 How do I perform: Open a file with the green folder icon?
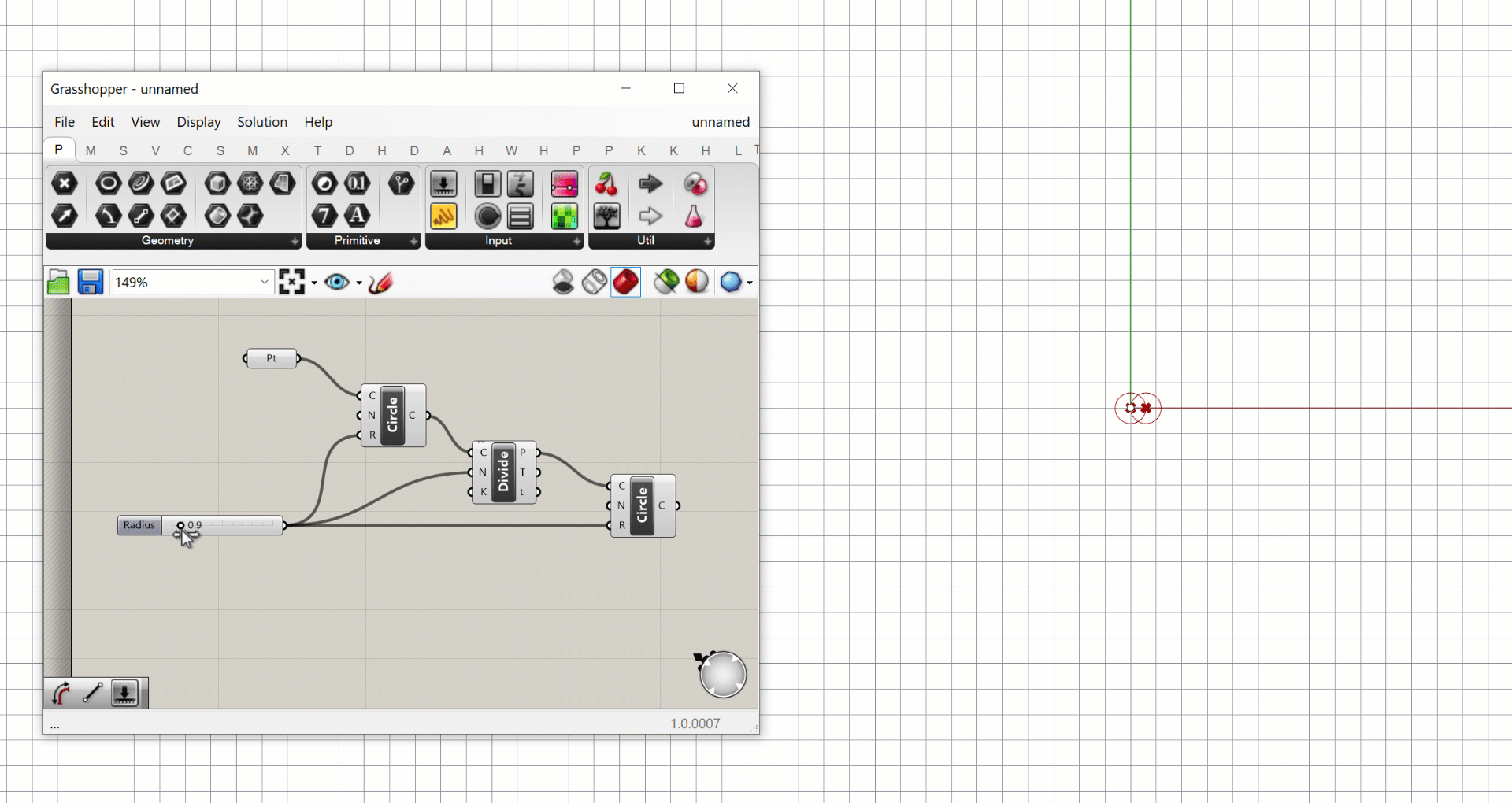(58, 283)
